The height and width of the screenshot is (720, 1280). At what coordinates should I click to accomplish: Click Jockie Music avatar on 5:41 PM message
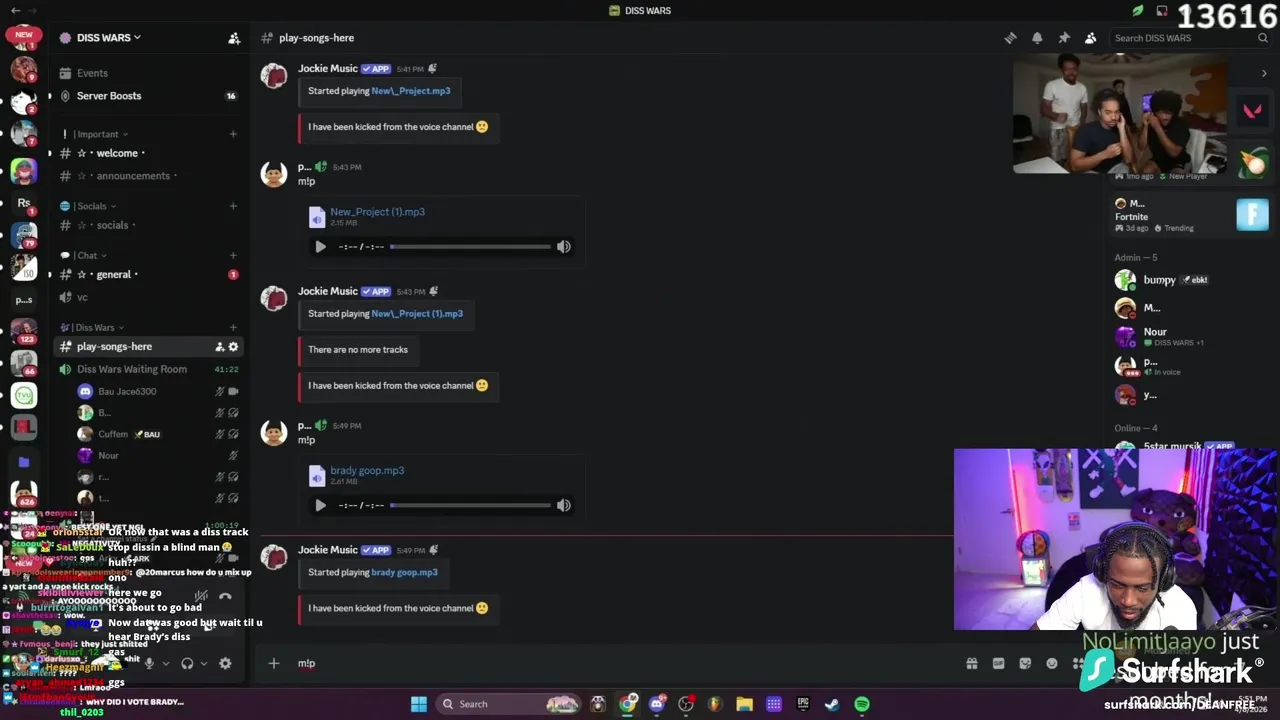point(274,77)
